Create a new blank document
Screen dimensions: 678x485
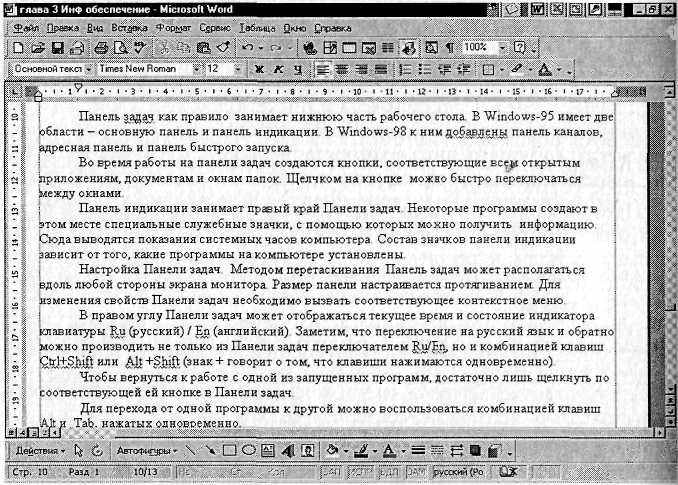click(x=18, y=48)
